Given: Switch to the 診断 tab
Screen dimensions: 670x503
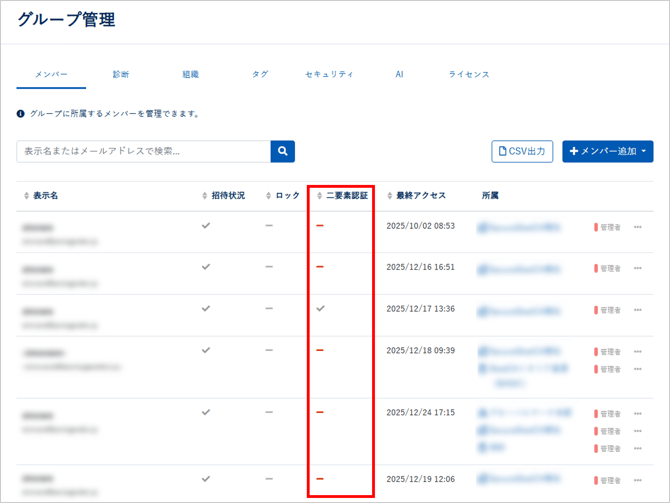Looking at the screenshot, I should click(x=121, y=74).
